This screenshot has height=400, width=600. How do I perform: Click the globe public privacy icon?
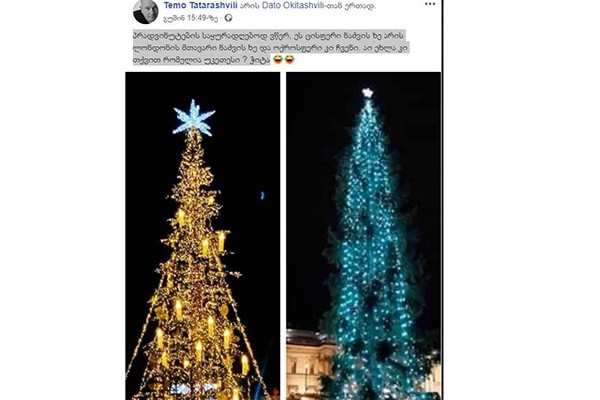pyautogui.click(x=228, y=18)
